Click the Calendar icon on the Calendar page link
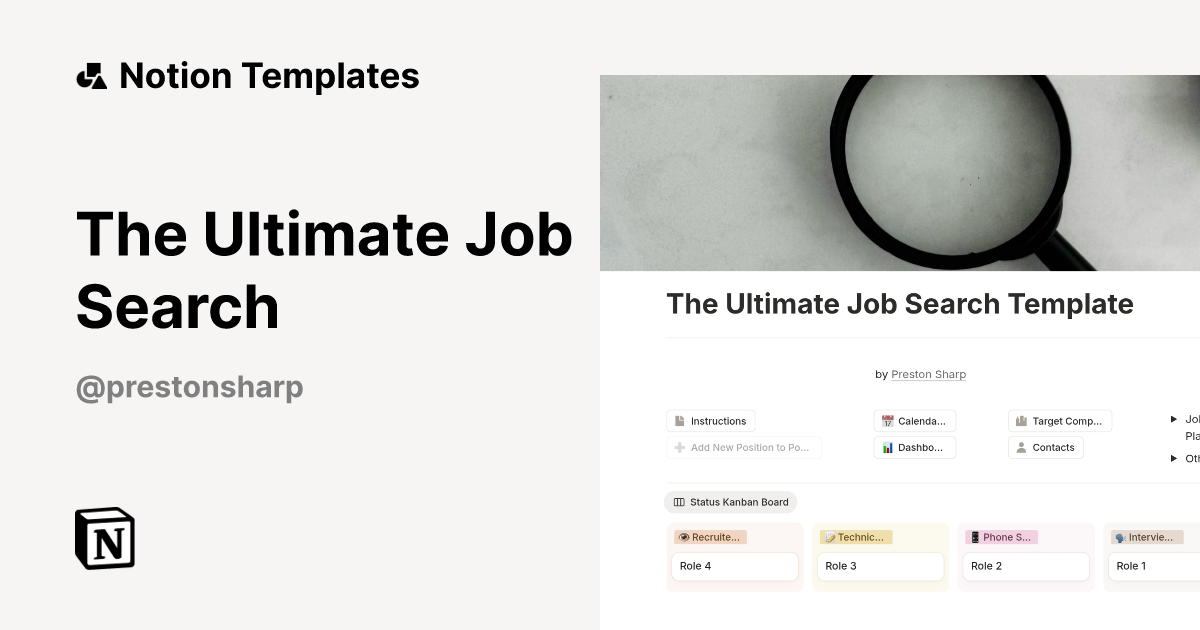This screenshot has width=1200, height=630. click(x=887, y=420)
